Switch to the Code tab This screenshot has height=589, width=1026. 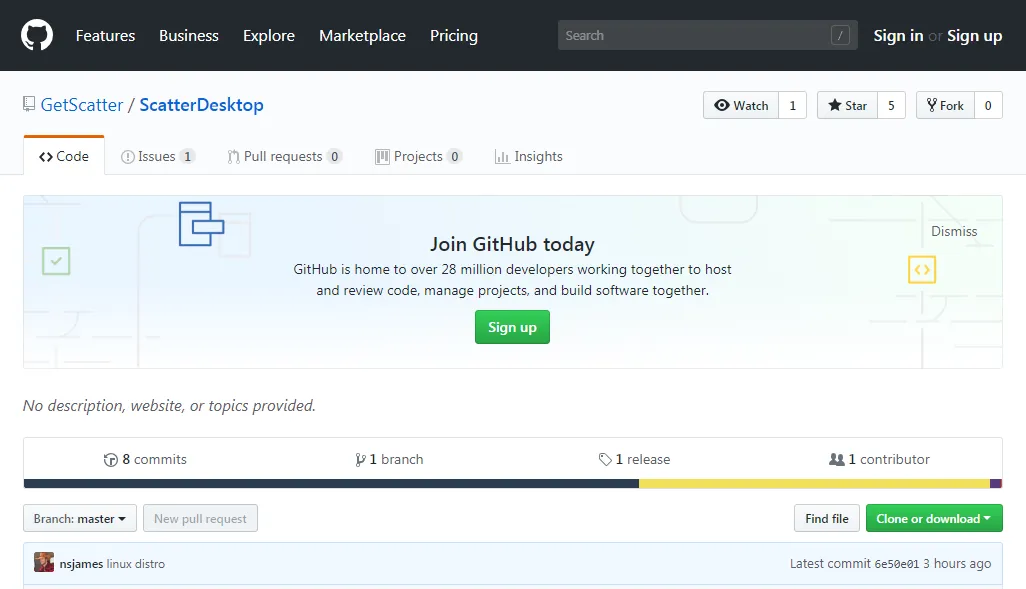click(x=63, y=156)
